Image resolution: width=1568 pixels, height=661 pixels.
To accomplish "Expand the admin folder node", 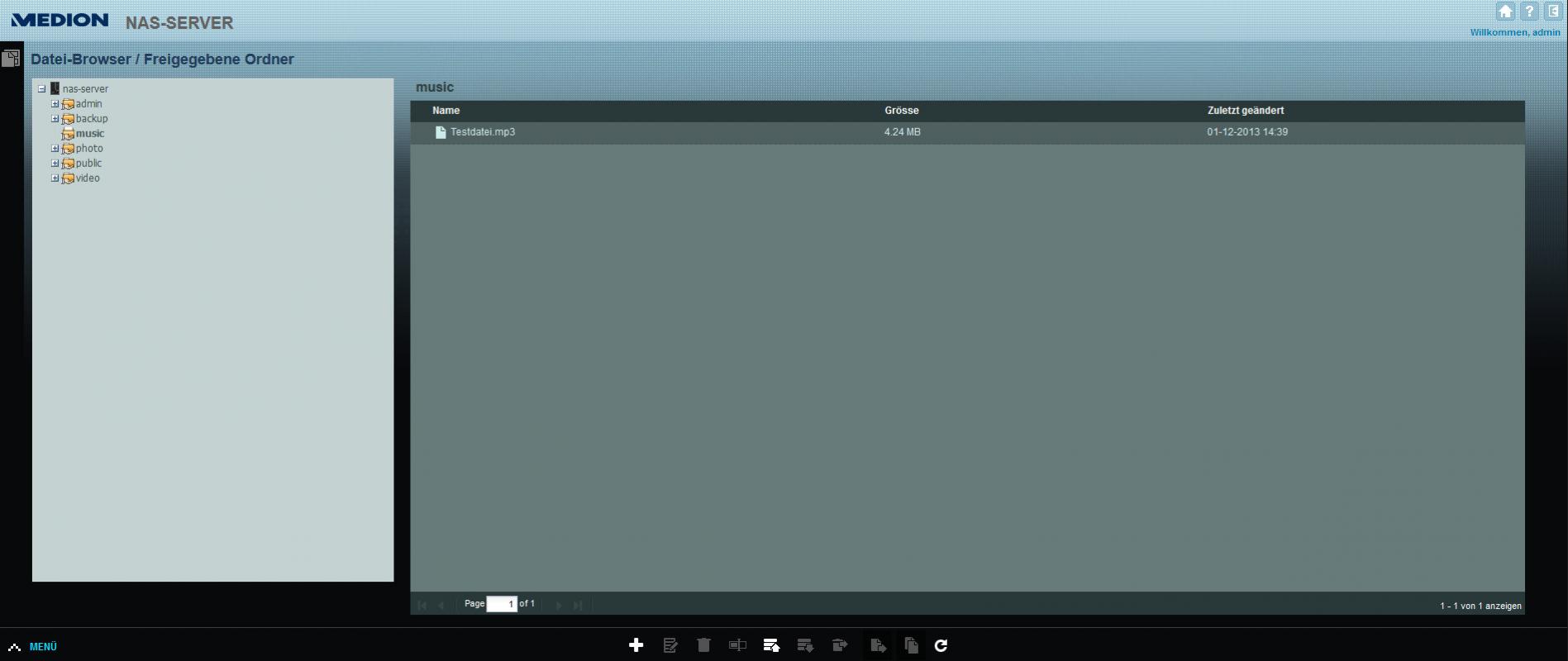I will pyautogui.click(x=55, y=104).
